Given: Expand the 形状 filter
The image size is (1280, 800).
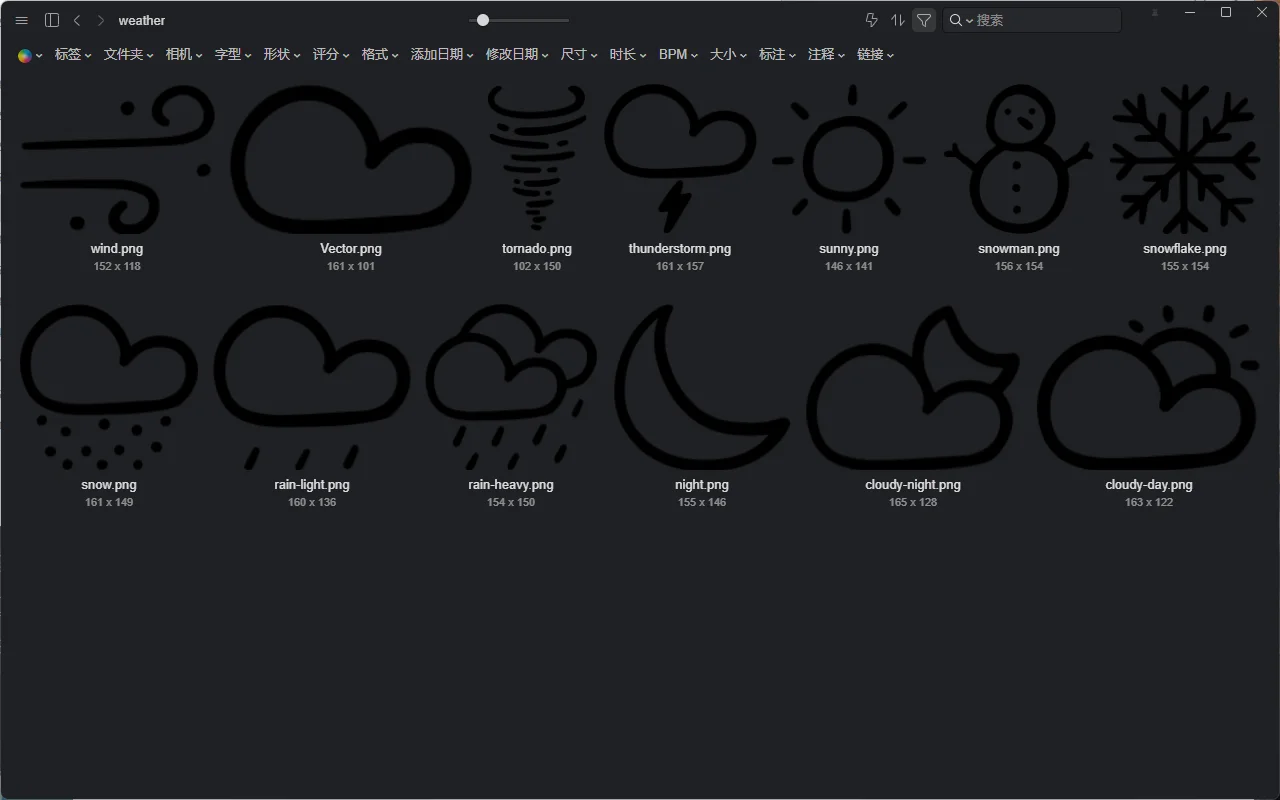Looking at the screenshot, I should coord(282,55).
